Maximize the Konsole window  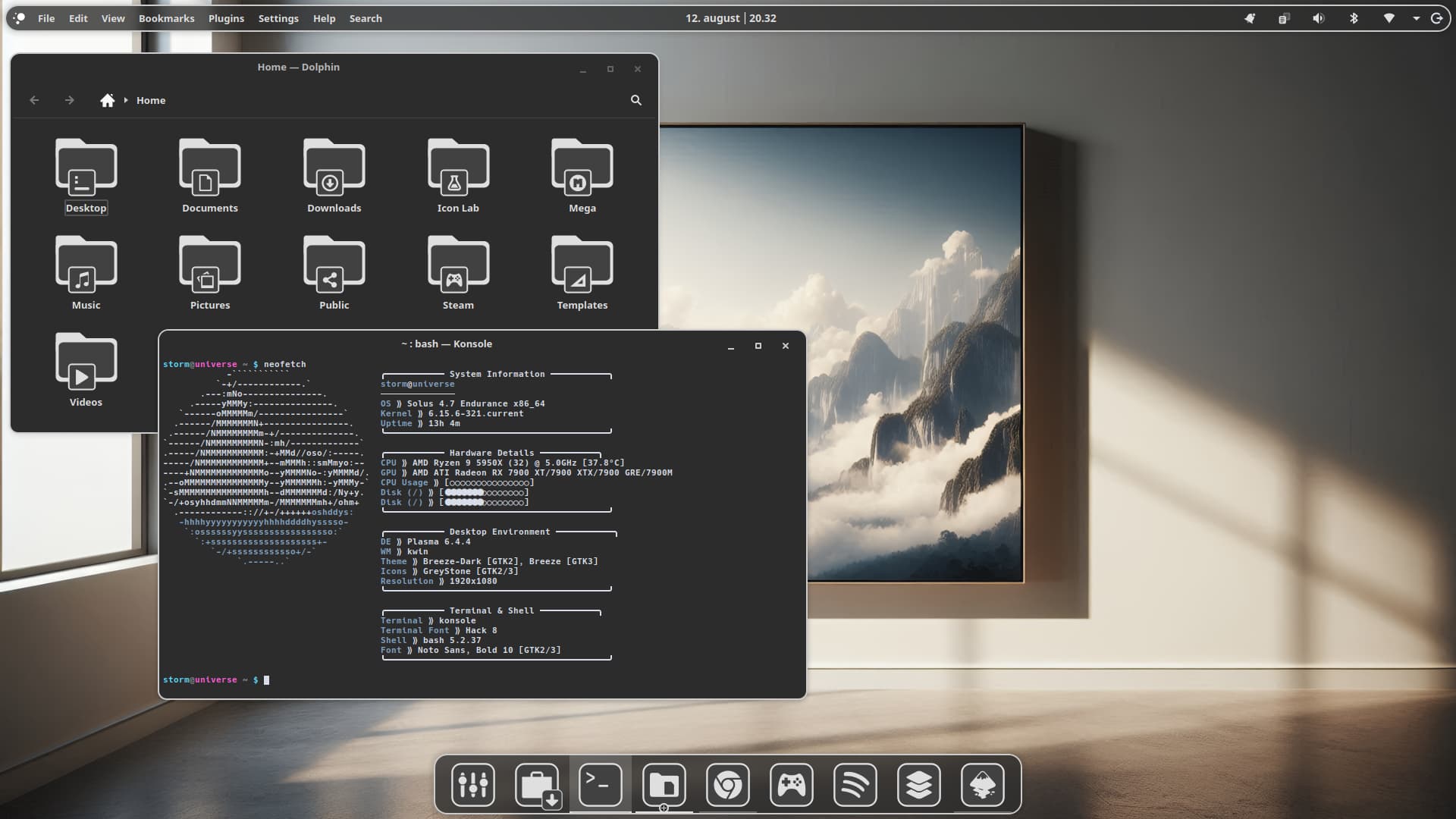[758, 346]
